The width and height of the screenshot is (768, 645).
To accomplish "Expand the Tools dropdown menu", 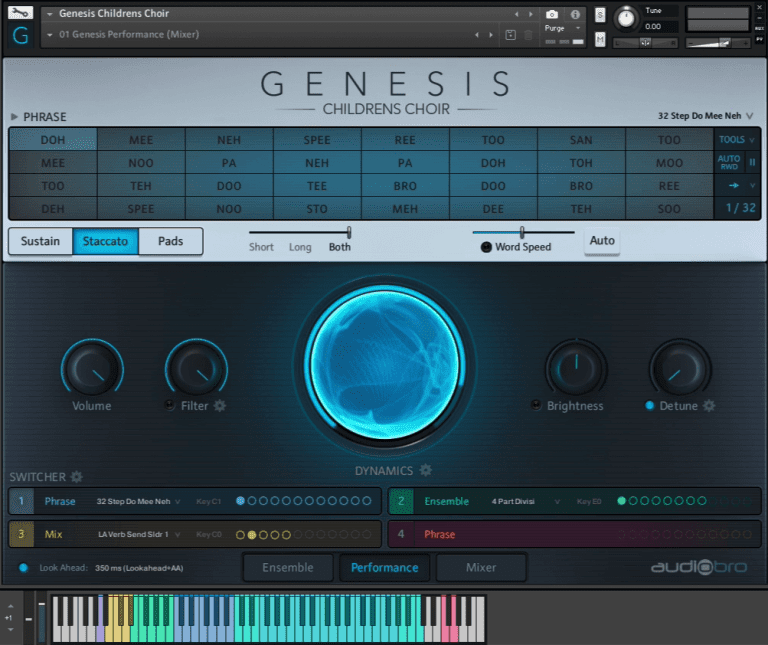I will point(736,140).
